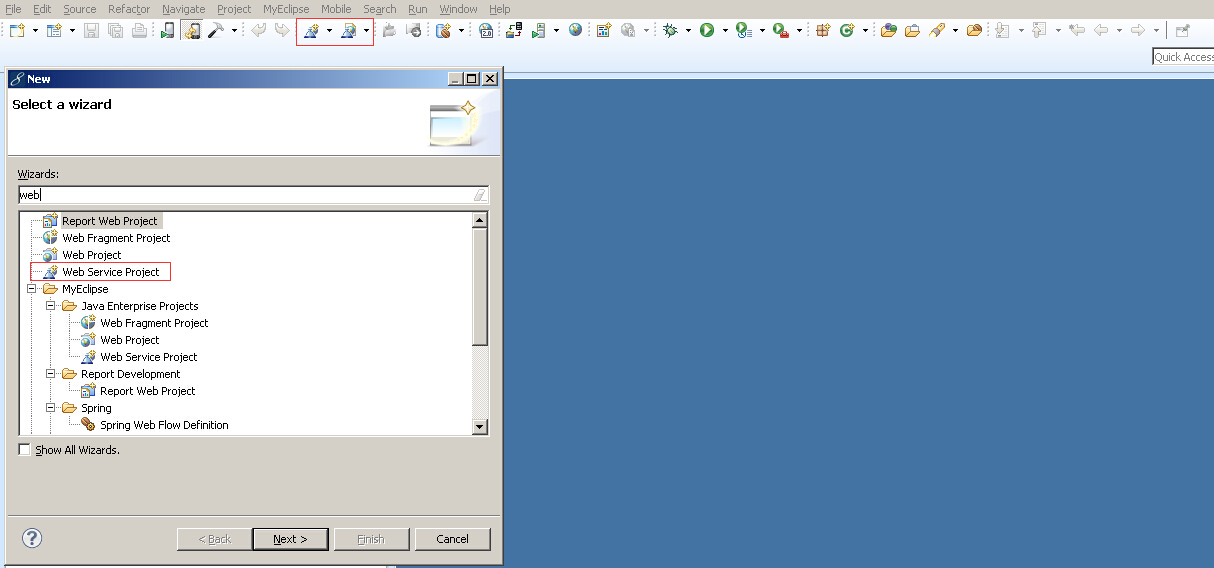Open the Source menu
1214x568 pixels.
[80, 9]
